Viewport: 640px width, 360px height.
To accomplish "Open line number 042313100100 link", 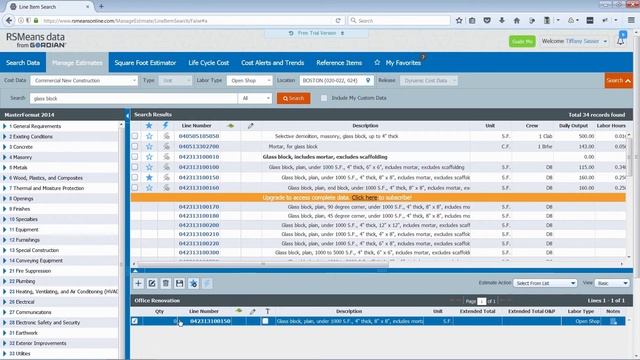I will coord(199,167).
